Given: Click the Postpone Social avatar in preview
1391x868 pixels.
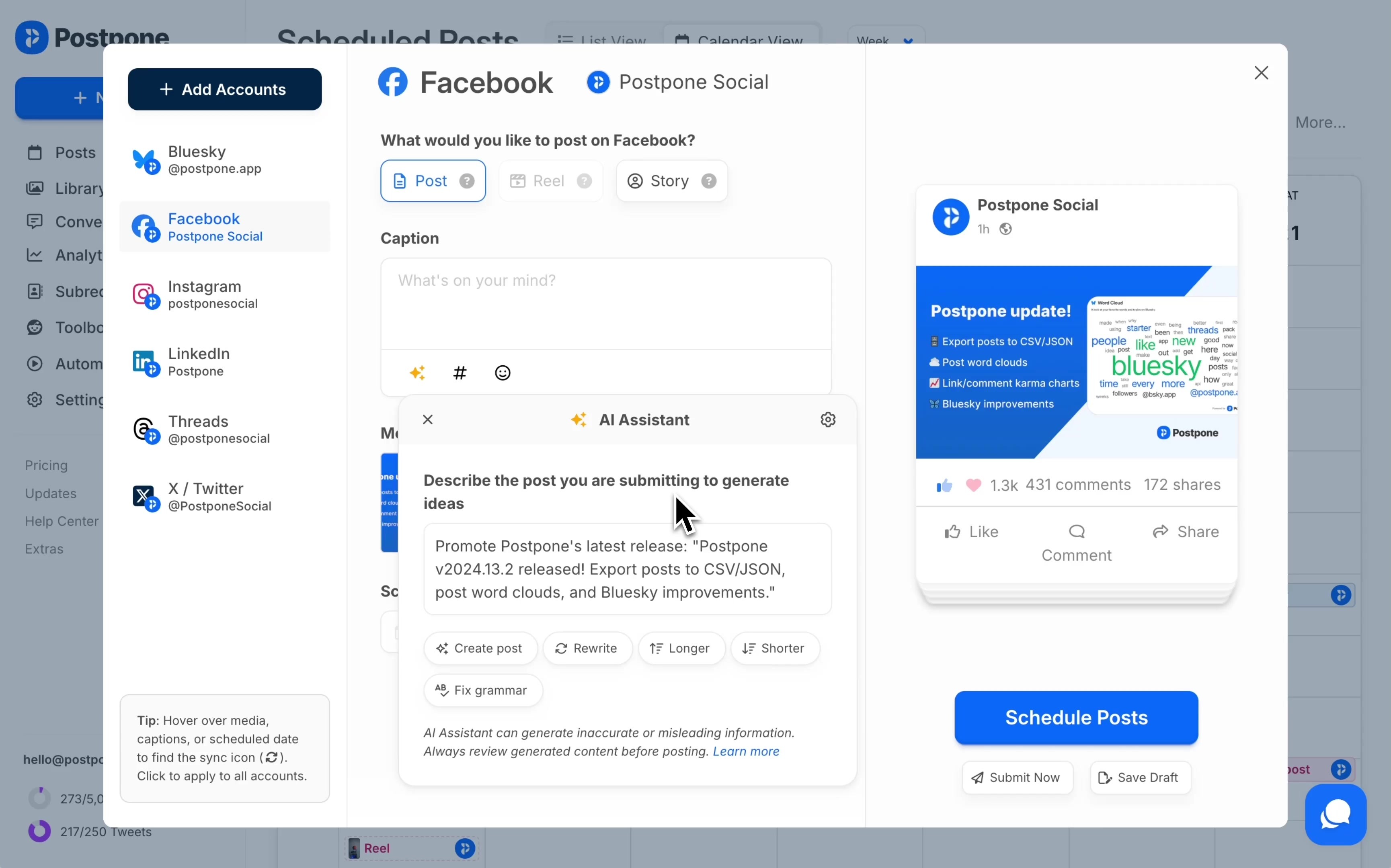Looking at the screenshot, I should 950,217.
